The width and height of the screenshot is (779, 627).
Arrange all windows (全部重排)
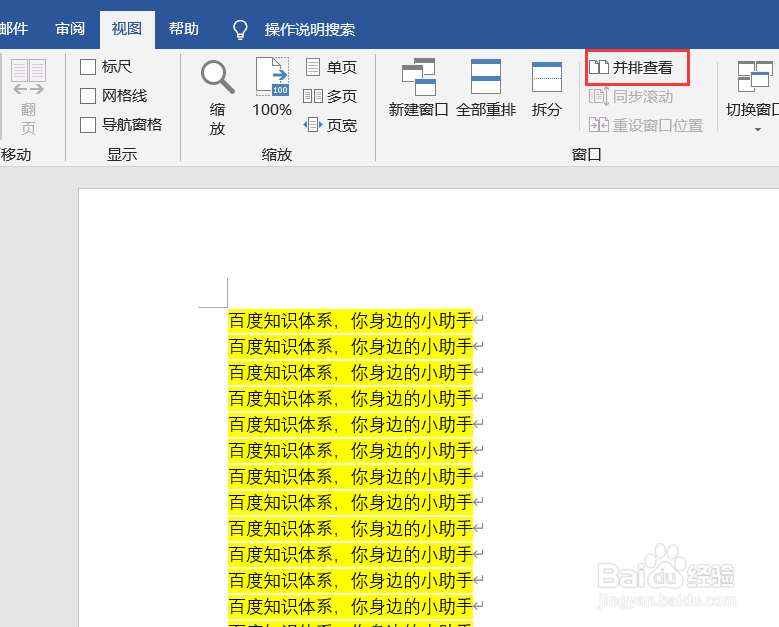tap(485, 88)
